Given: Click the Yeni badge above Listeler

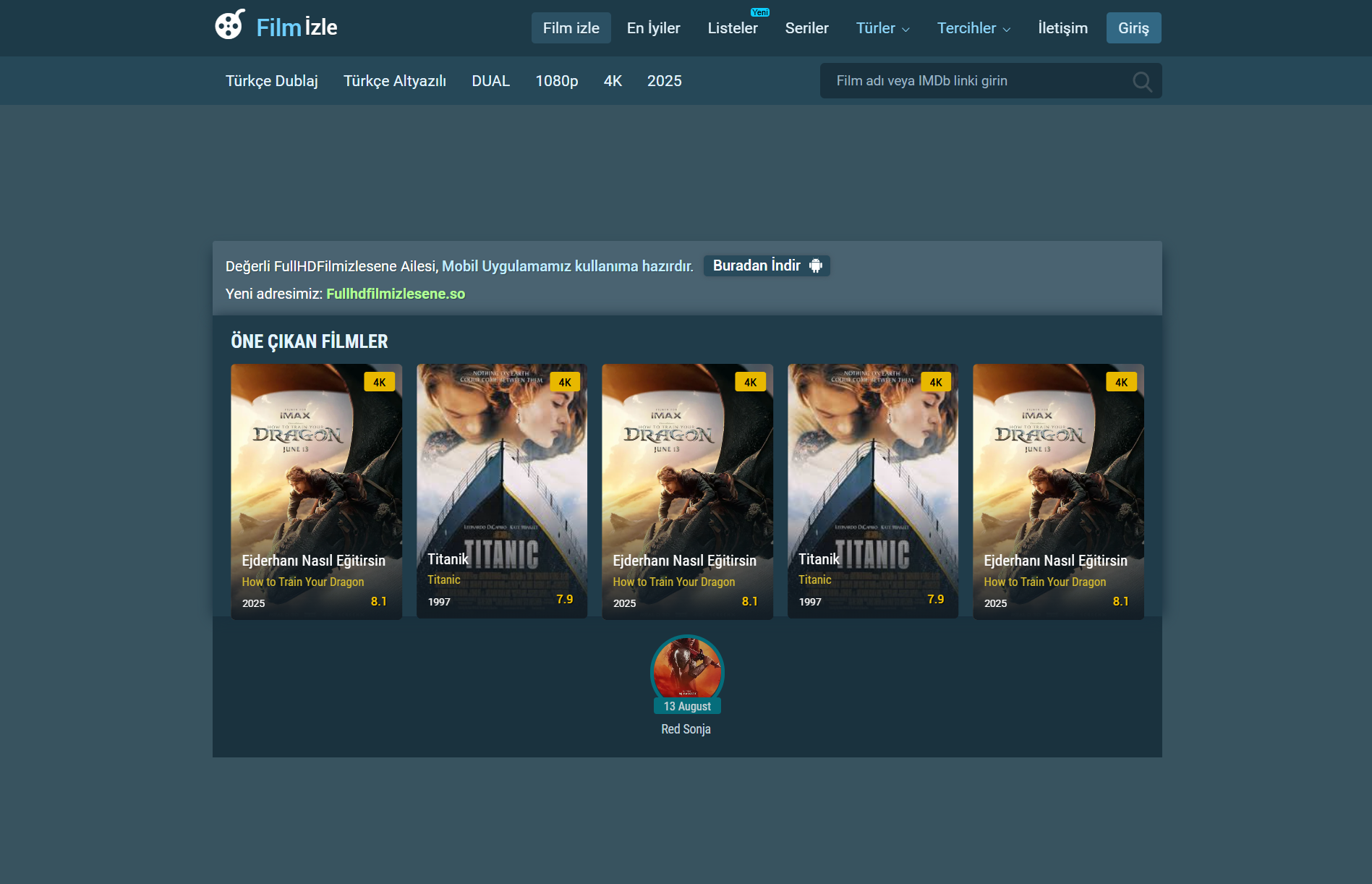Looking at the screenshot, I should tap(759, 12).
